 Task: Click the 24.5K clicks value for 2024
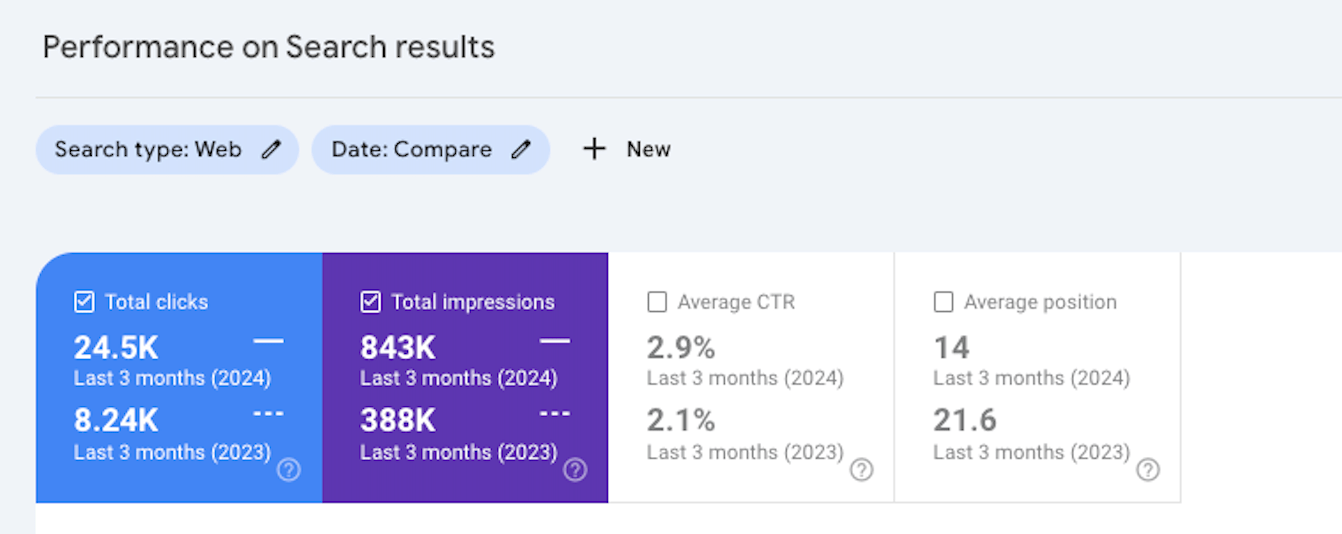[116, 348]
